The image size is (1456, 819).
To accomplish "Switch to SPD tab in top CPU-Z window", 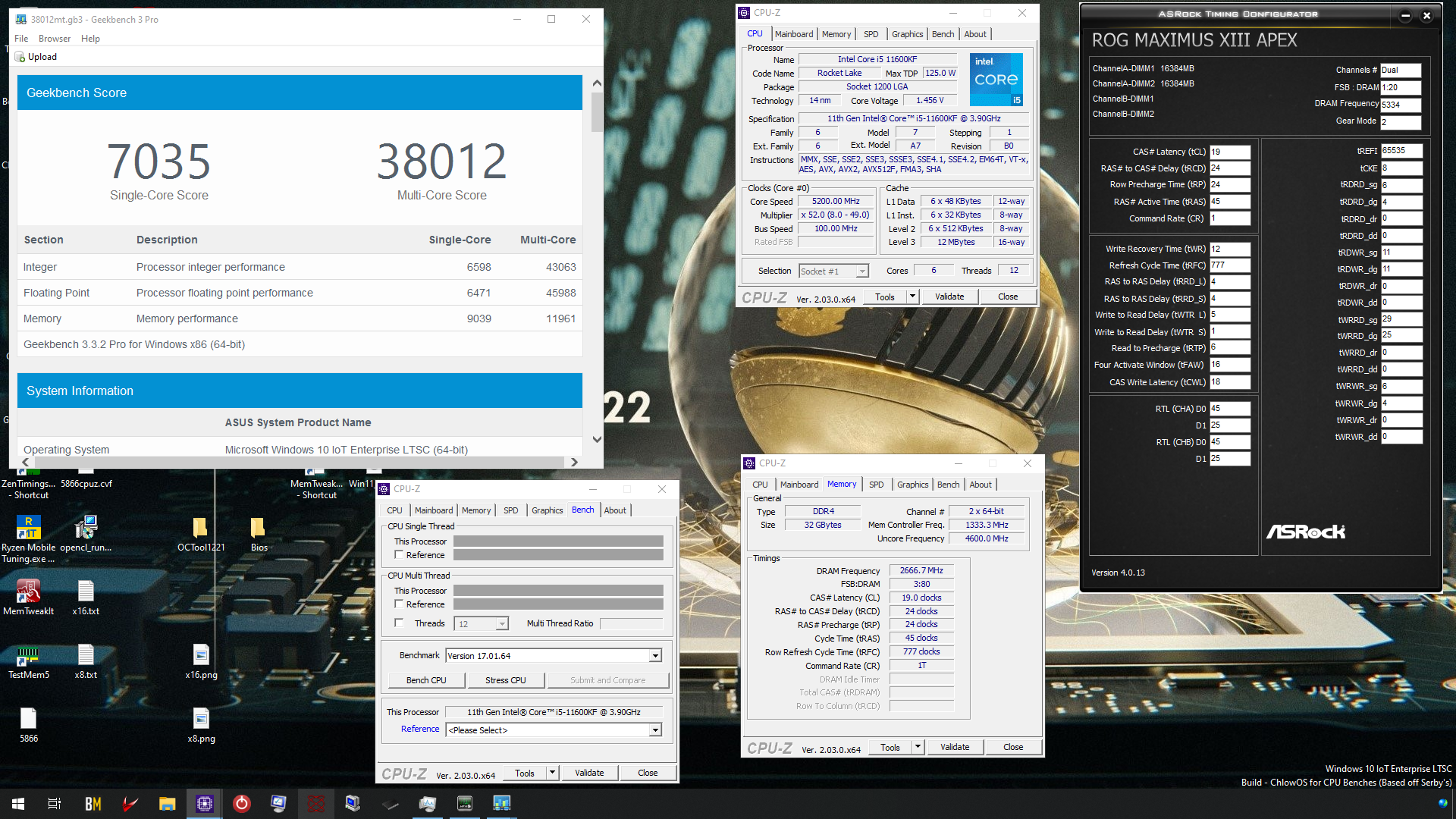I will 871,34.
